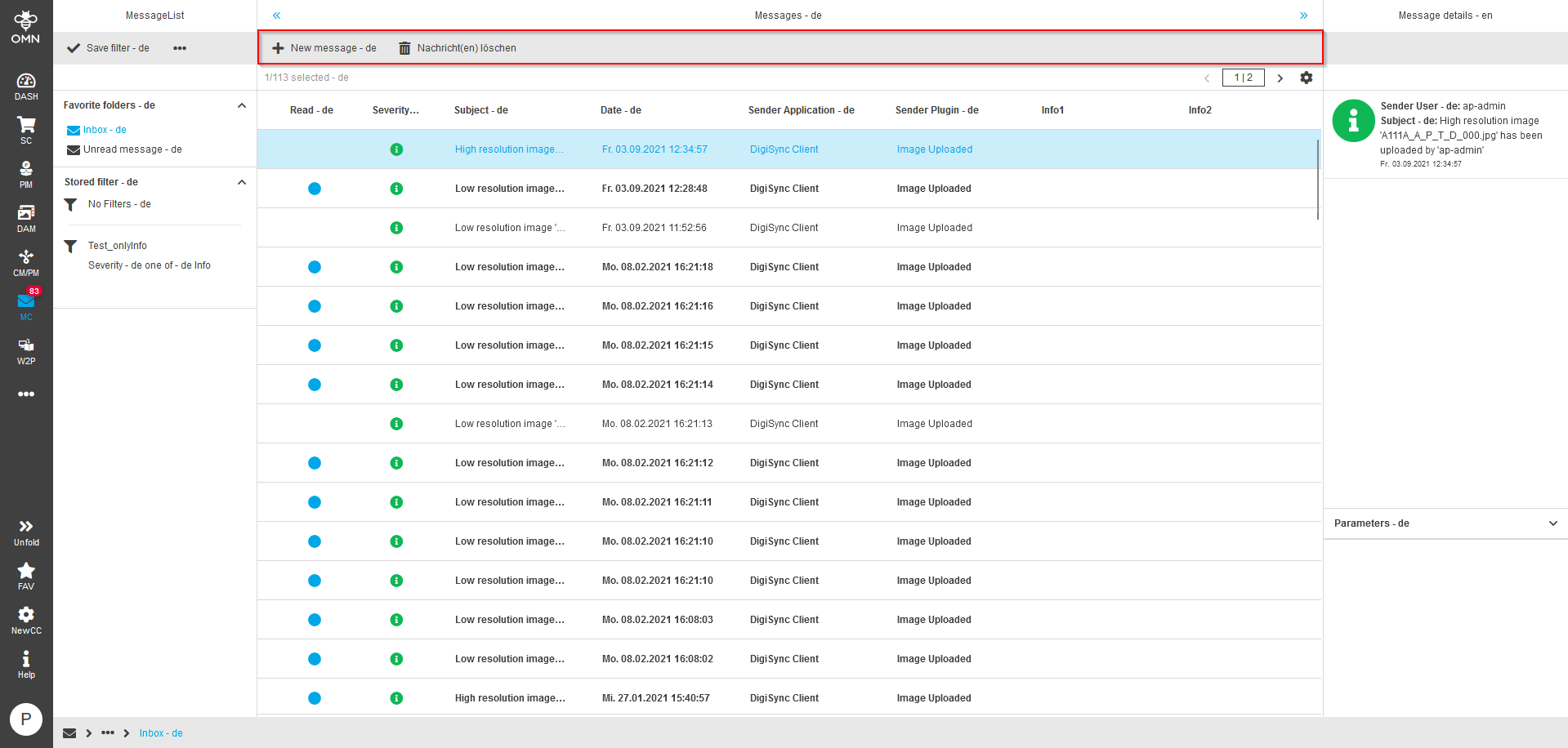Open the W2P module icon
Screen dimensions: 1568x748
tap(26, 350)
